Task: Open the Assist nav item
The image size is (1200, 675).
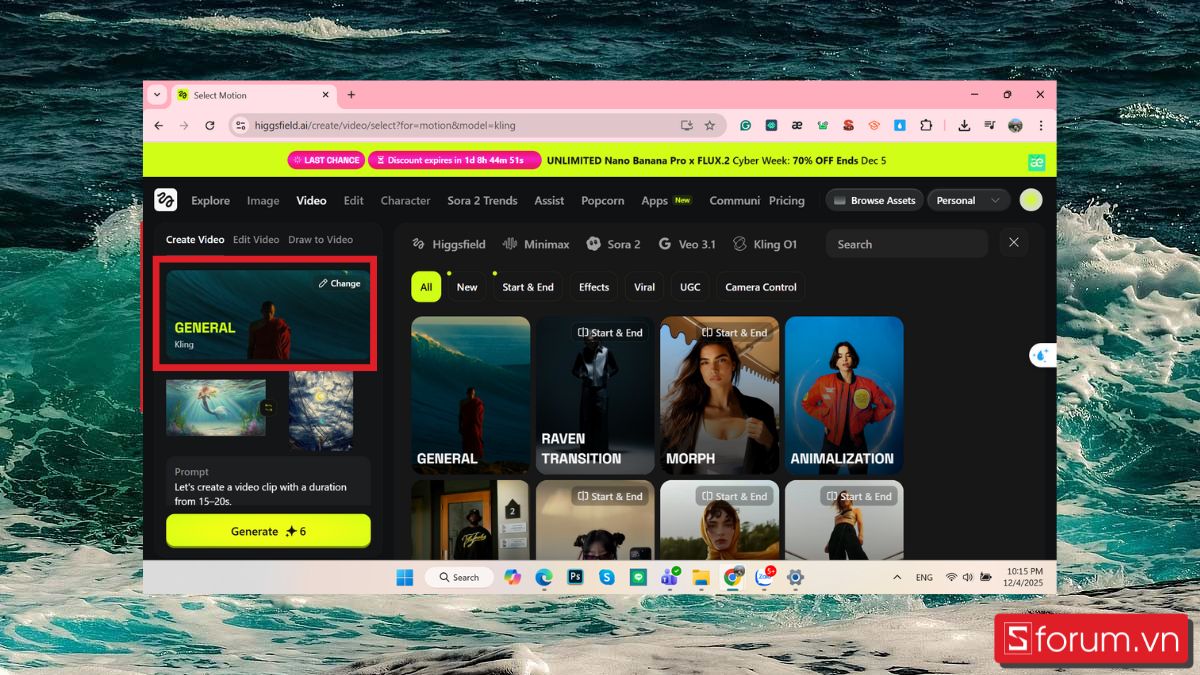Action: (x=549, y=200)
